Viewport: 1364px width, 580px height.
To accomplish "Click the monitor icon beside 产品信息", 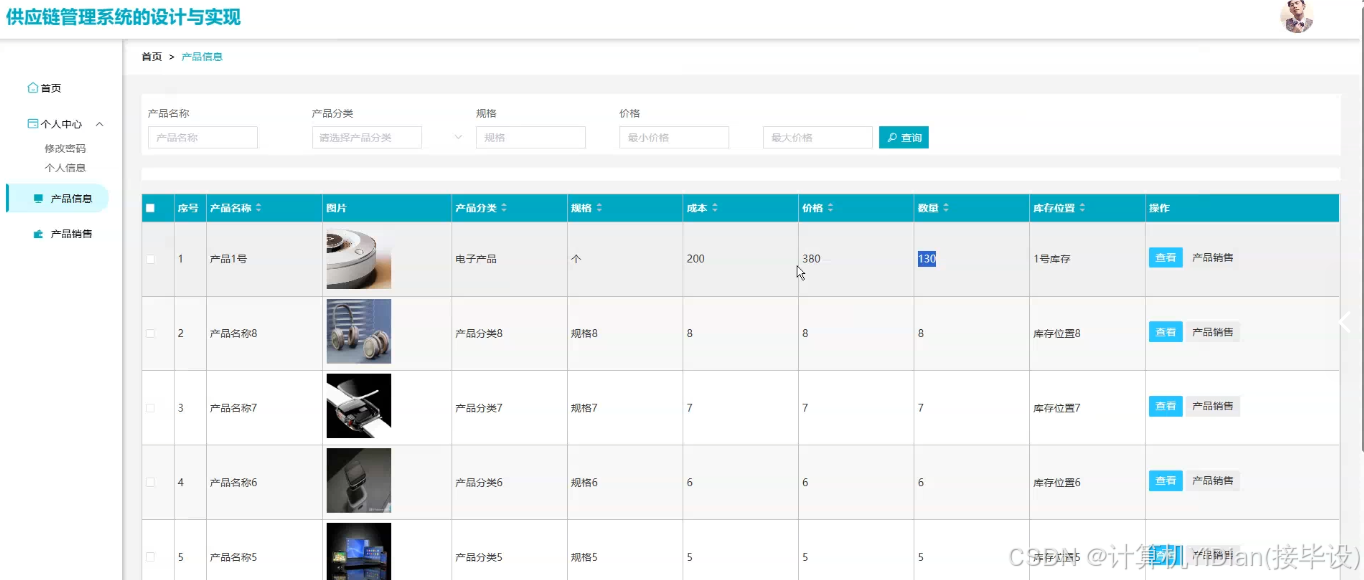I will 38,198.
